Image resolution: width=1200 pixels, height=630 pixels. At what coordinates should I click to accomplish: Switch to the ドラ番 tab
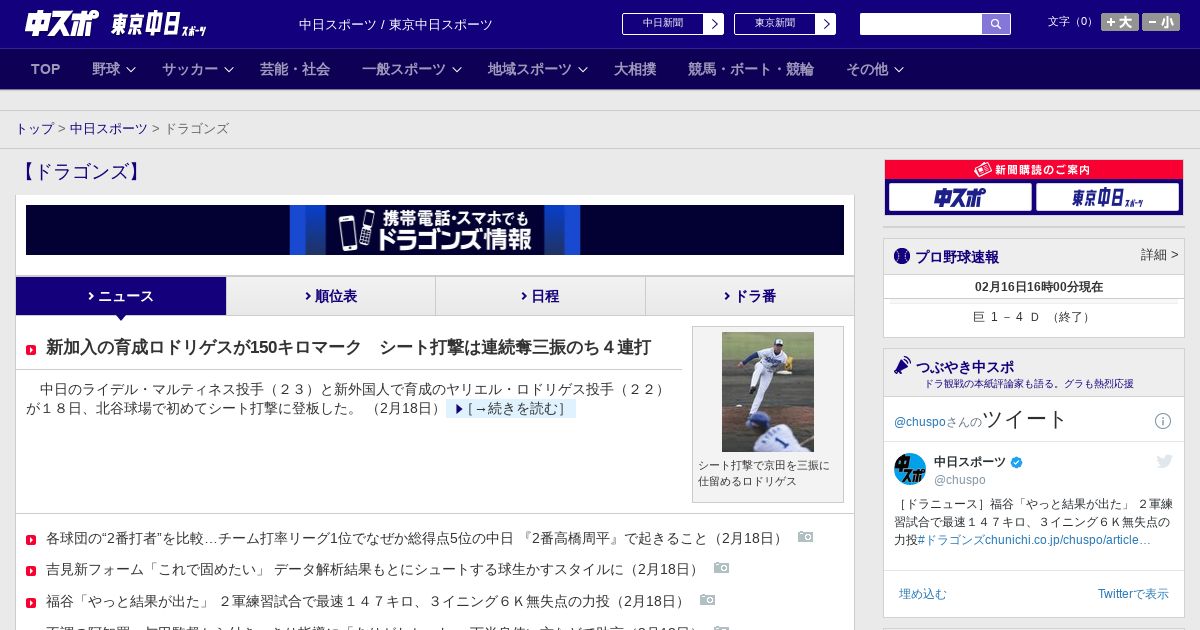(750, 296)
